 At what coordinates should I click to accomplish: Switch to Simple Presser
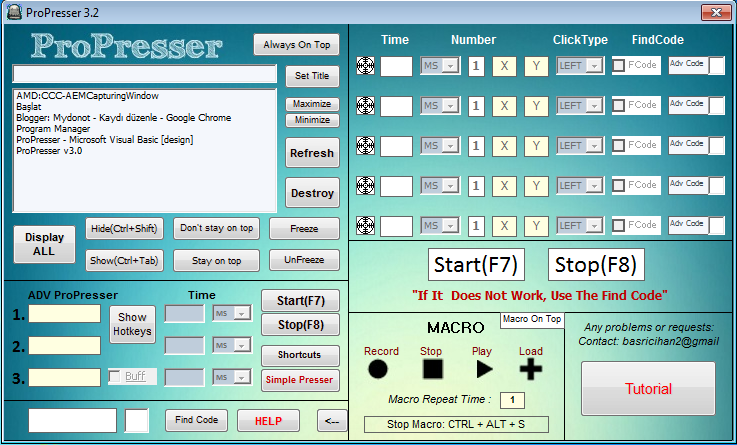pyautogui.click(x=300, y=380)
